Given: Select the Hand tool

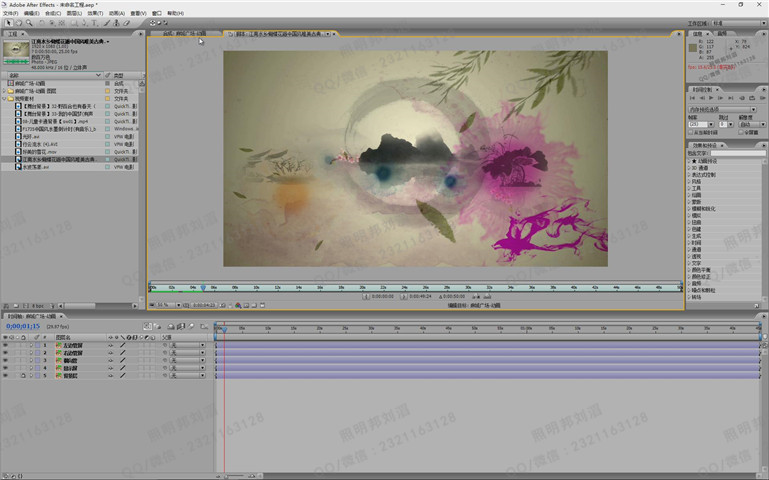Looking at the screenshot, I should click(19, 23).
